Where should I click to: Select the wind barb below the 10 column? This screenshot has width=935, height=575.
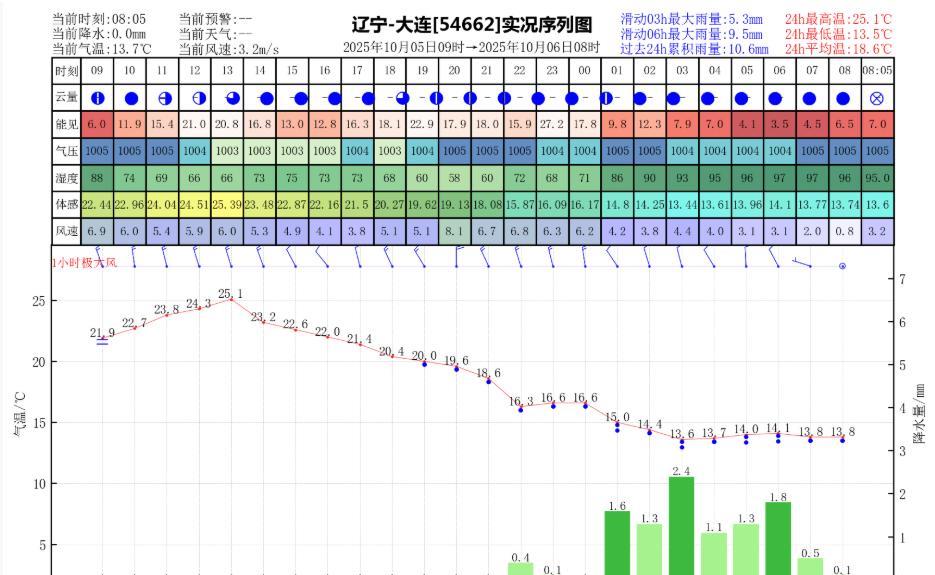click(134, 256)
